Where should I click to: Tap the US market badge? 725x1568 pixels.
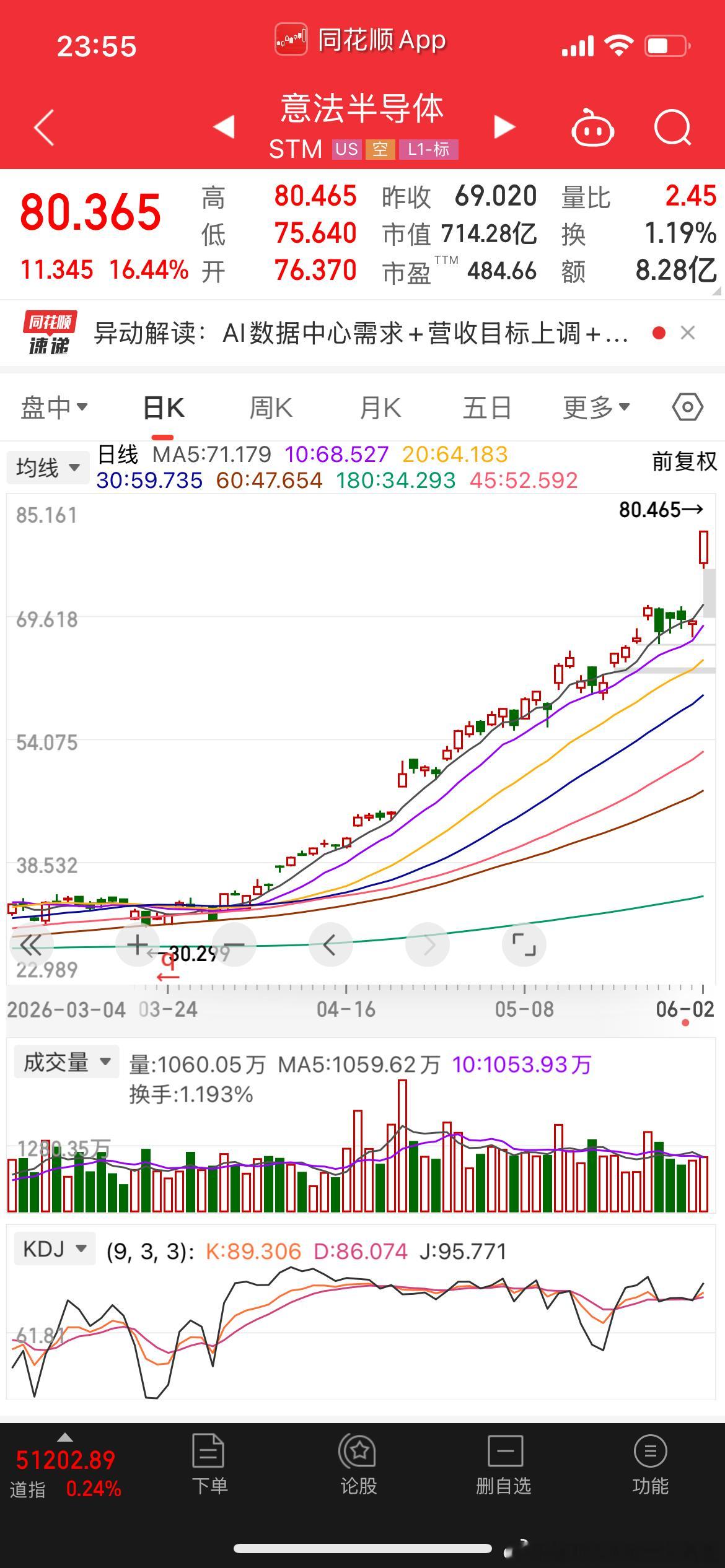346,149
